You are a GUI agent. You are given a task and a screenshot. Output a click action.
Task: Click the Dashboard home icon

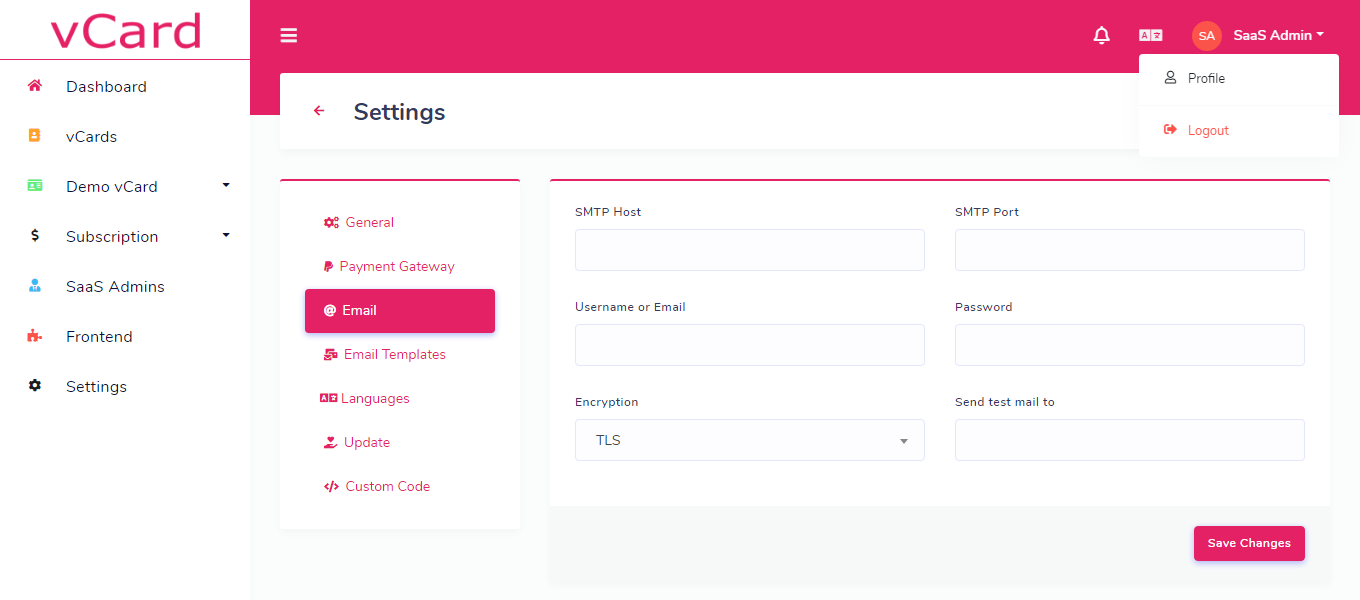tap(35, 86)
